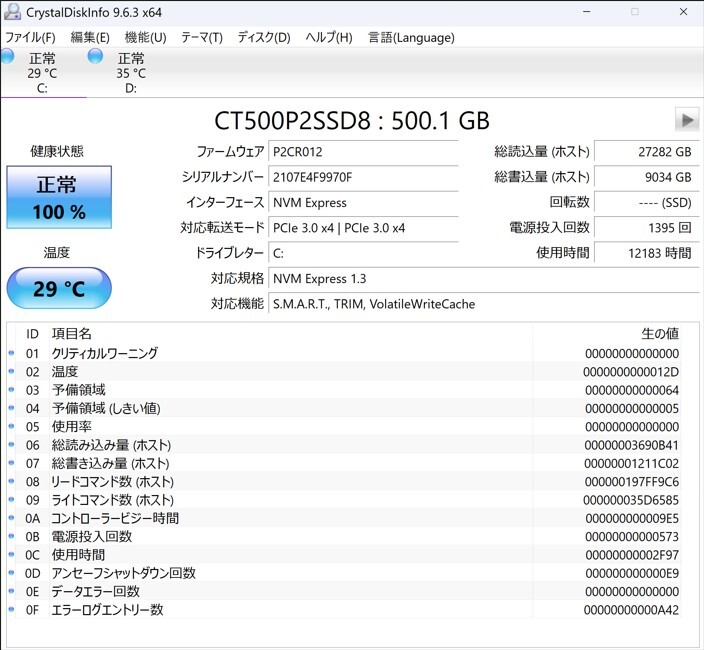Click status dot of row 01

point(11,353)
